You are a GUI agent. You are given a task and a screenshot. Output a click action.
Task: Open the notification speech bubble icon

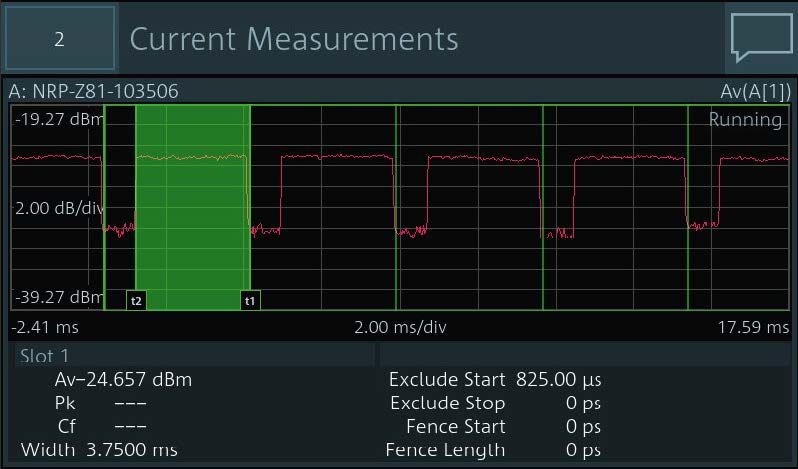point(761,39)
